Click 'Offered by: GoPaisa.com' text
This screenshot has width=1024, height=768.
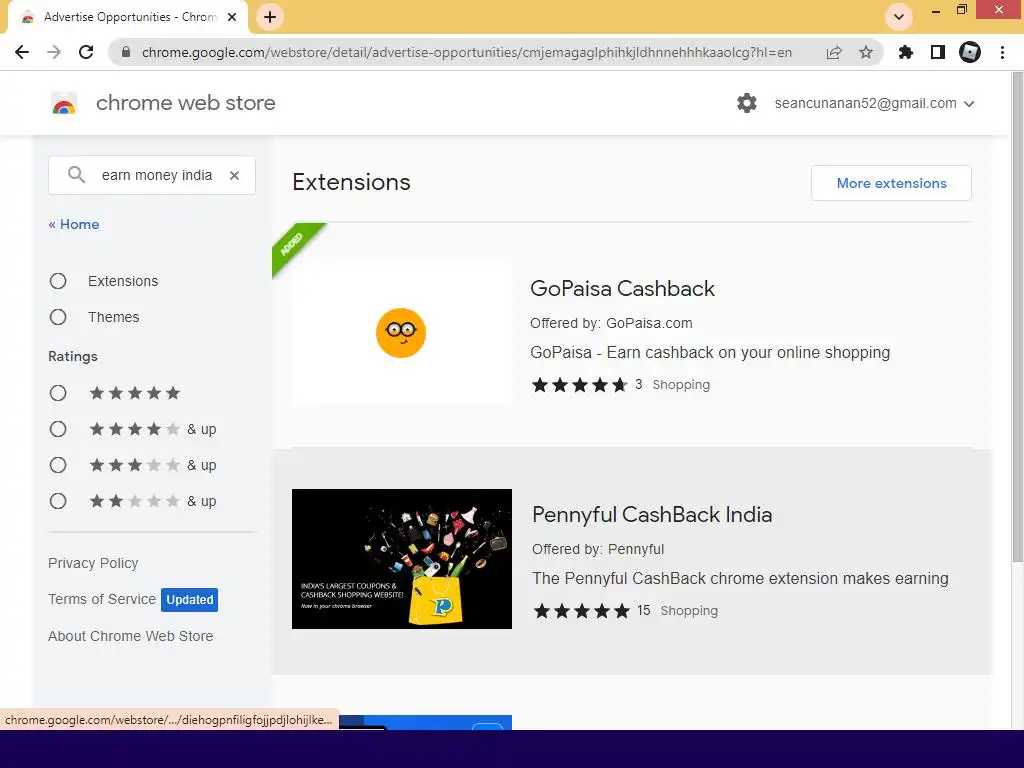pyautogui.click(x=611, y=323)
